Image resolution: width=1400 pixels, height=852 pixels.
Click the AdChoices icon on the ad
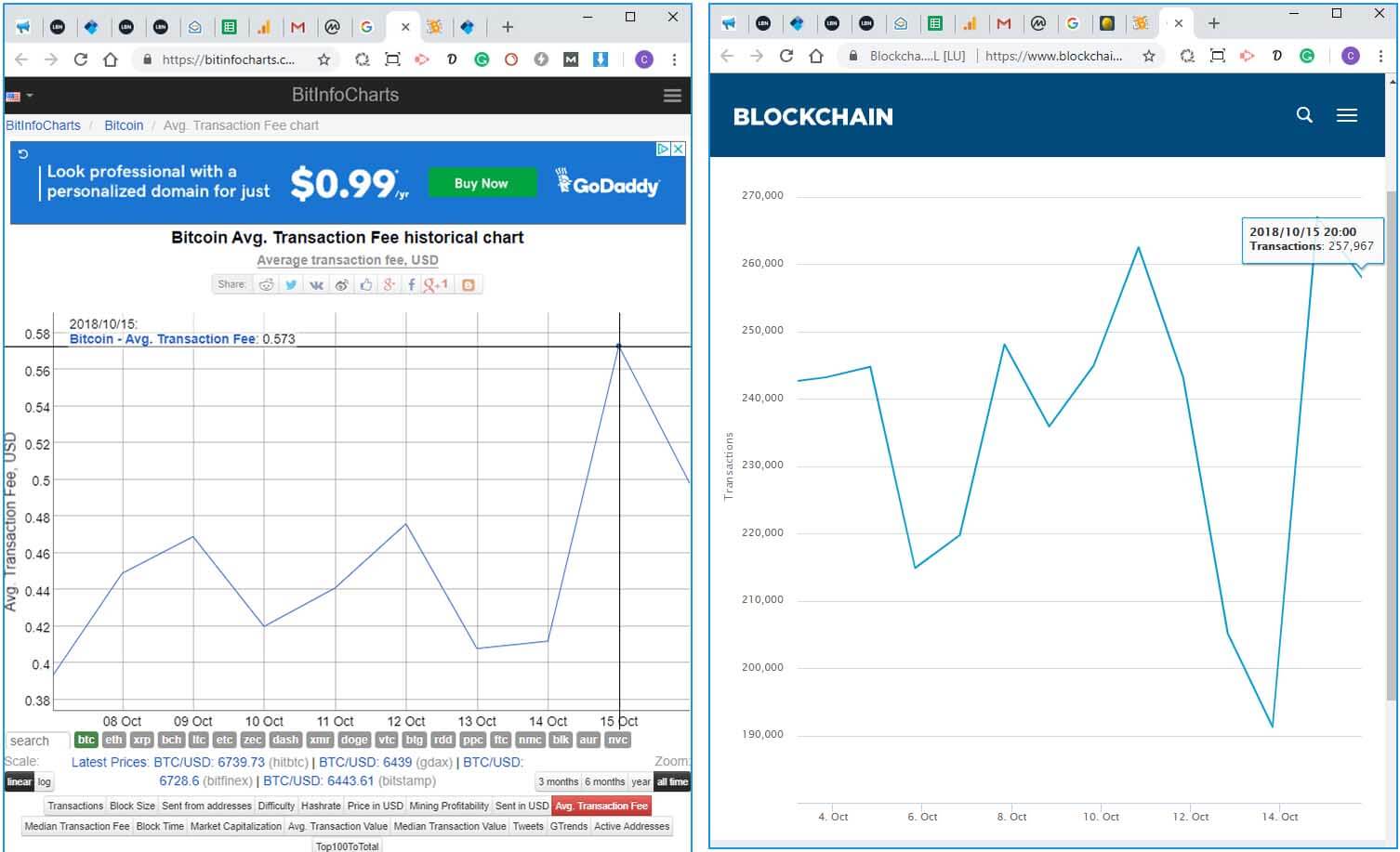pos(664,149)
